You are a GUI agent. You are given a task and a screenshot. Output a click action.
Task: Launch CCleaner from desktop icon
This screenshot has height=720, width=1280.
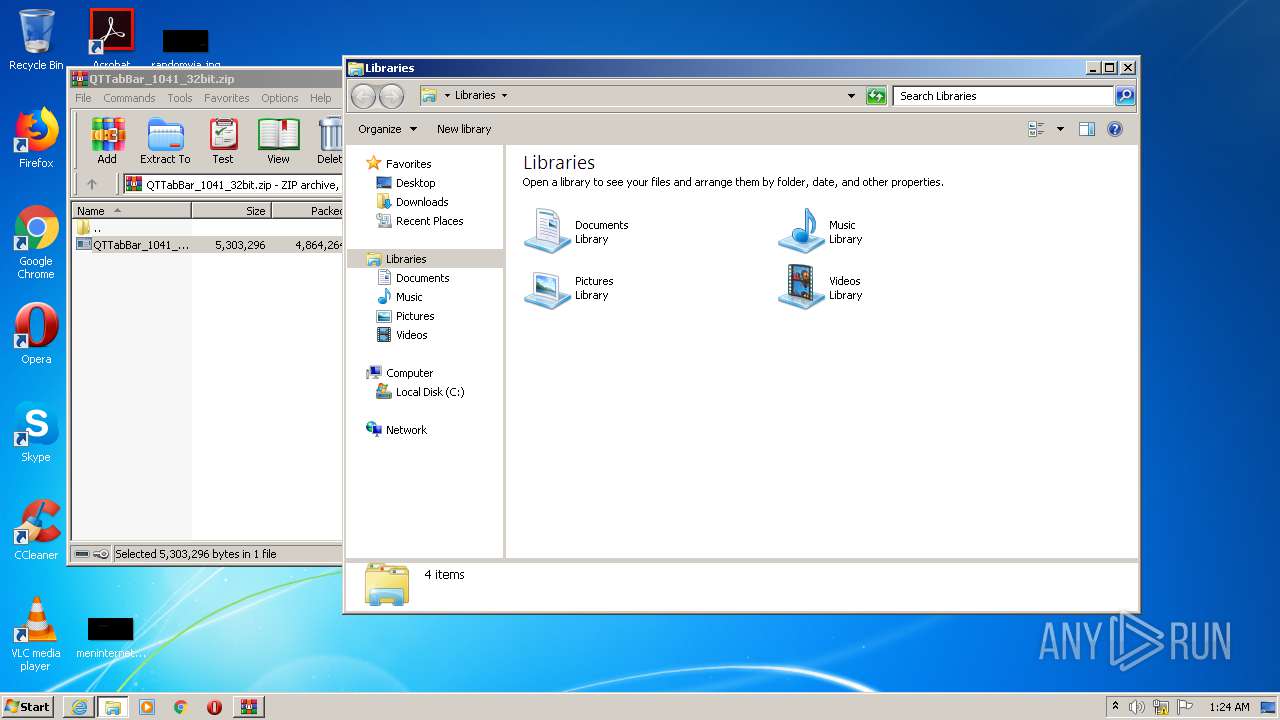[x=36, y=530]
